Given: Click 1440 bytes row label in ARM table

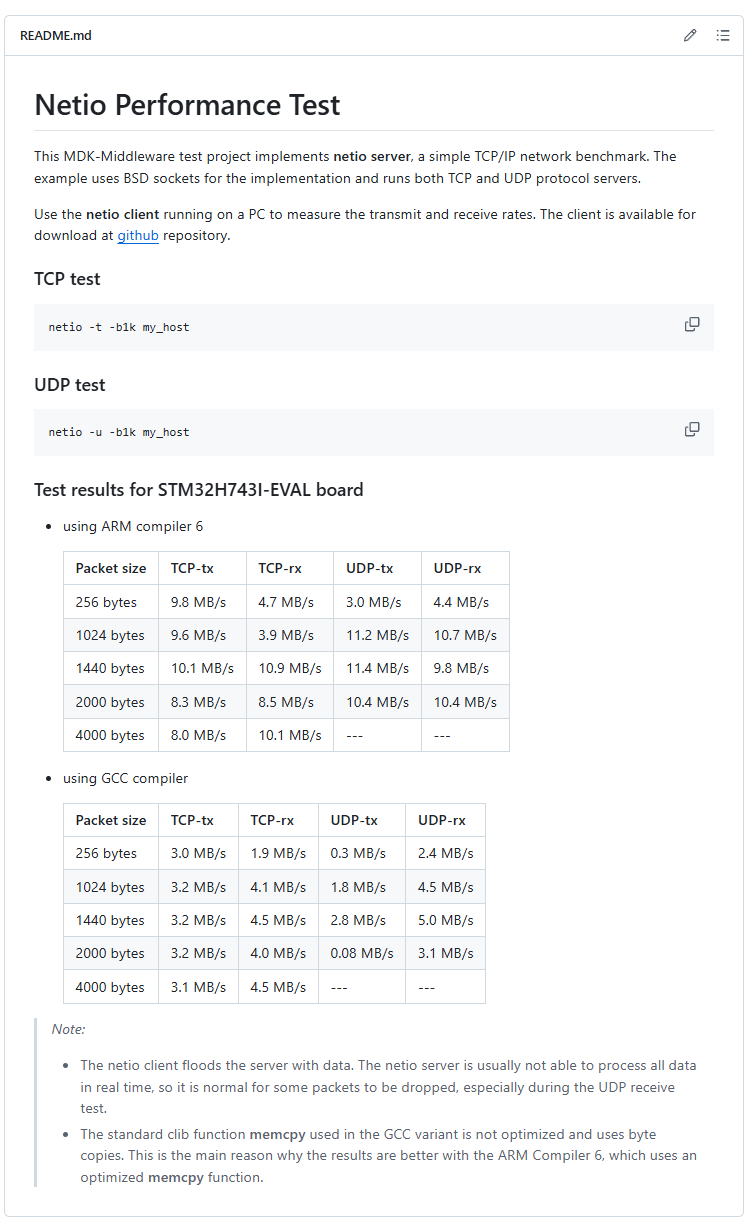Looking at the screenshot, I should click(111, 668).
